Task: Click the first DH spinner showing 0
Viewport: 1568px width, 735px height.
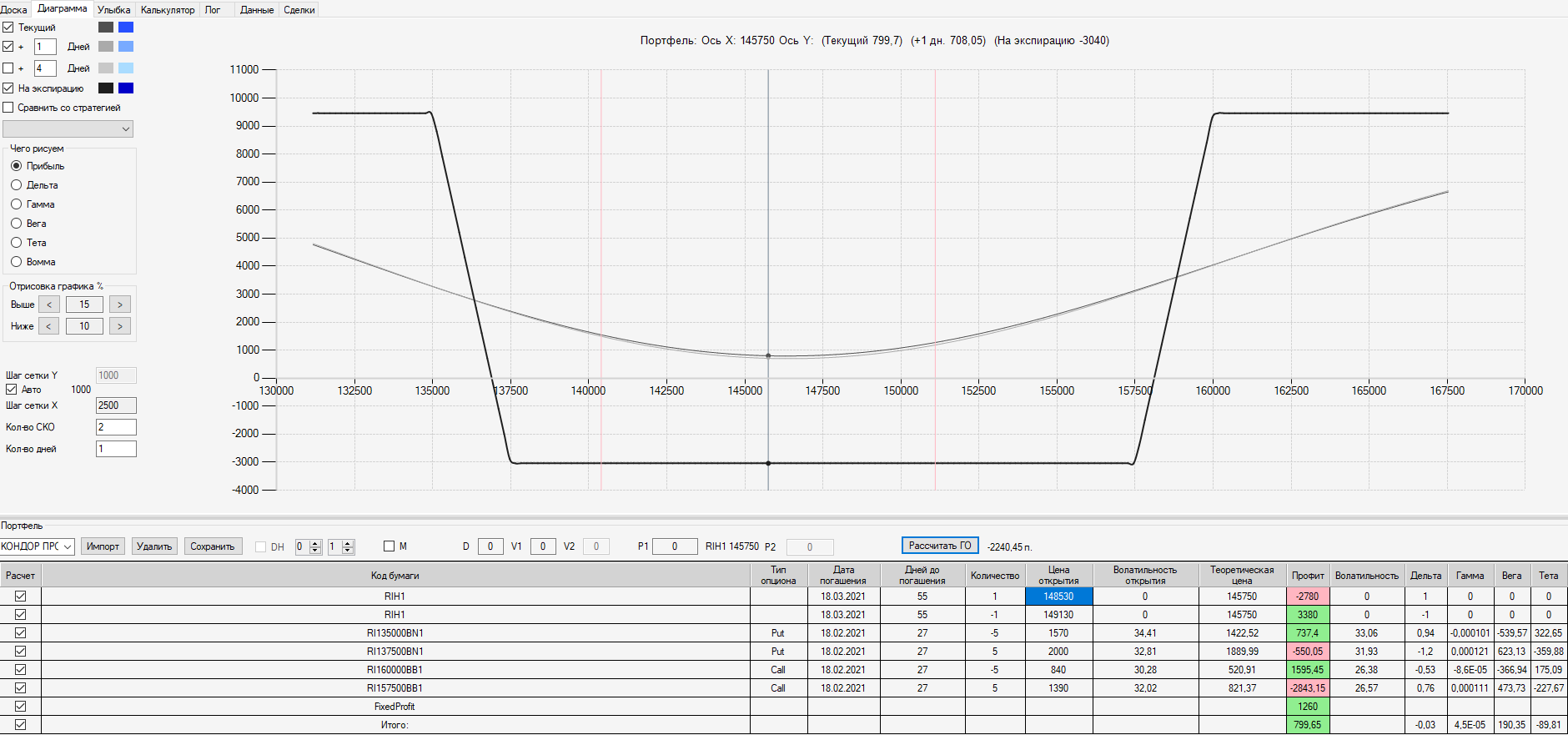Action: pyautogui.click(x=309, y=546)
